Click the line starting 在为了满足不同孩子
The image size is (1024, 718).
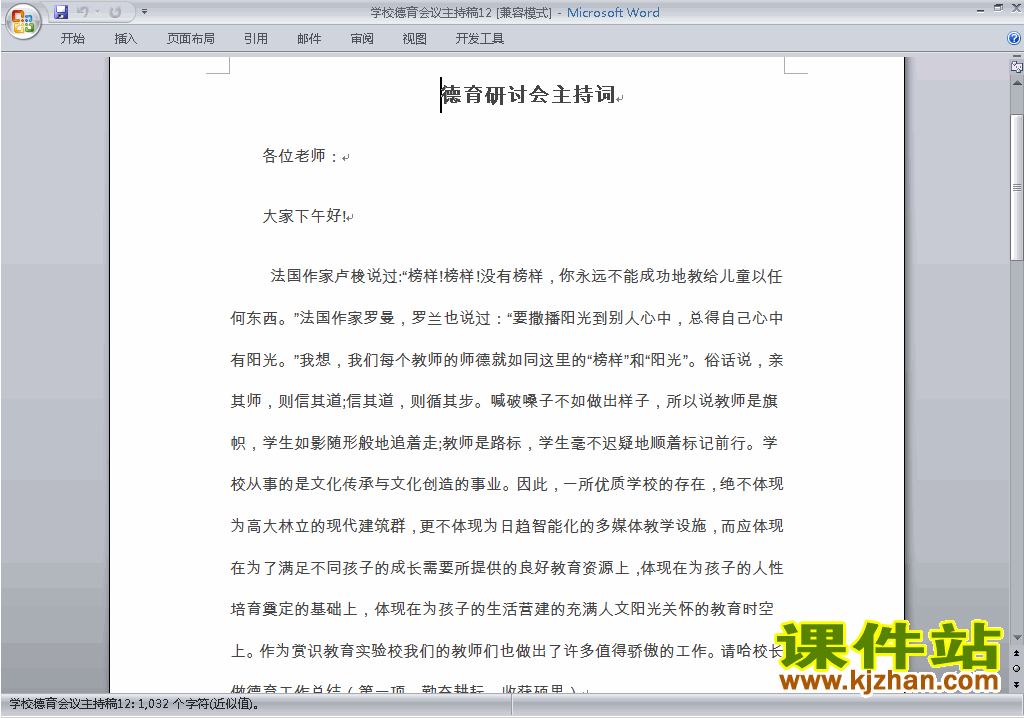click(507, 568)
